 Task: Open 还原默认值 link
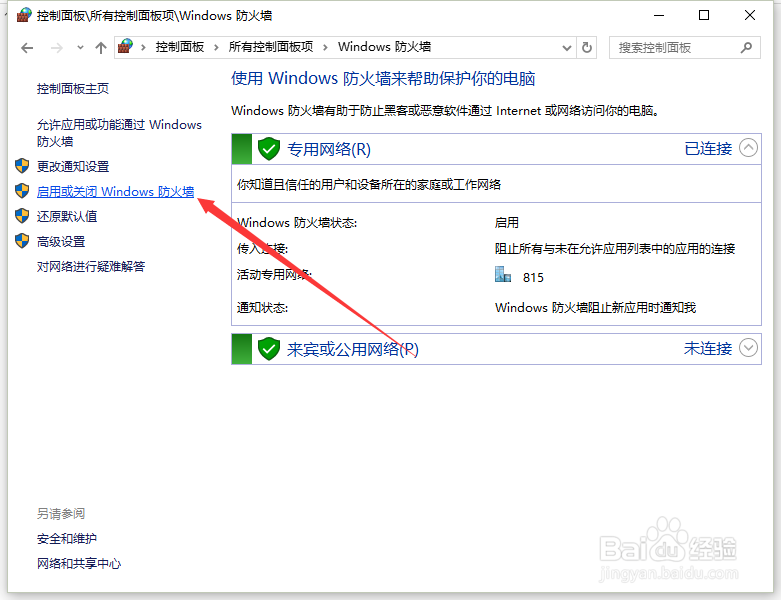tap(67, 216)
